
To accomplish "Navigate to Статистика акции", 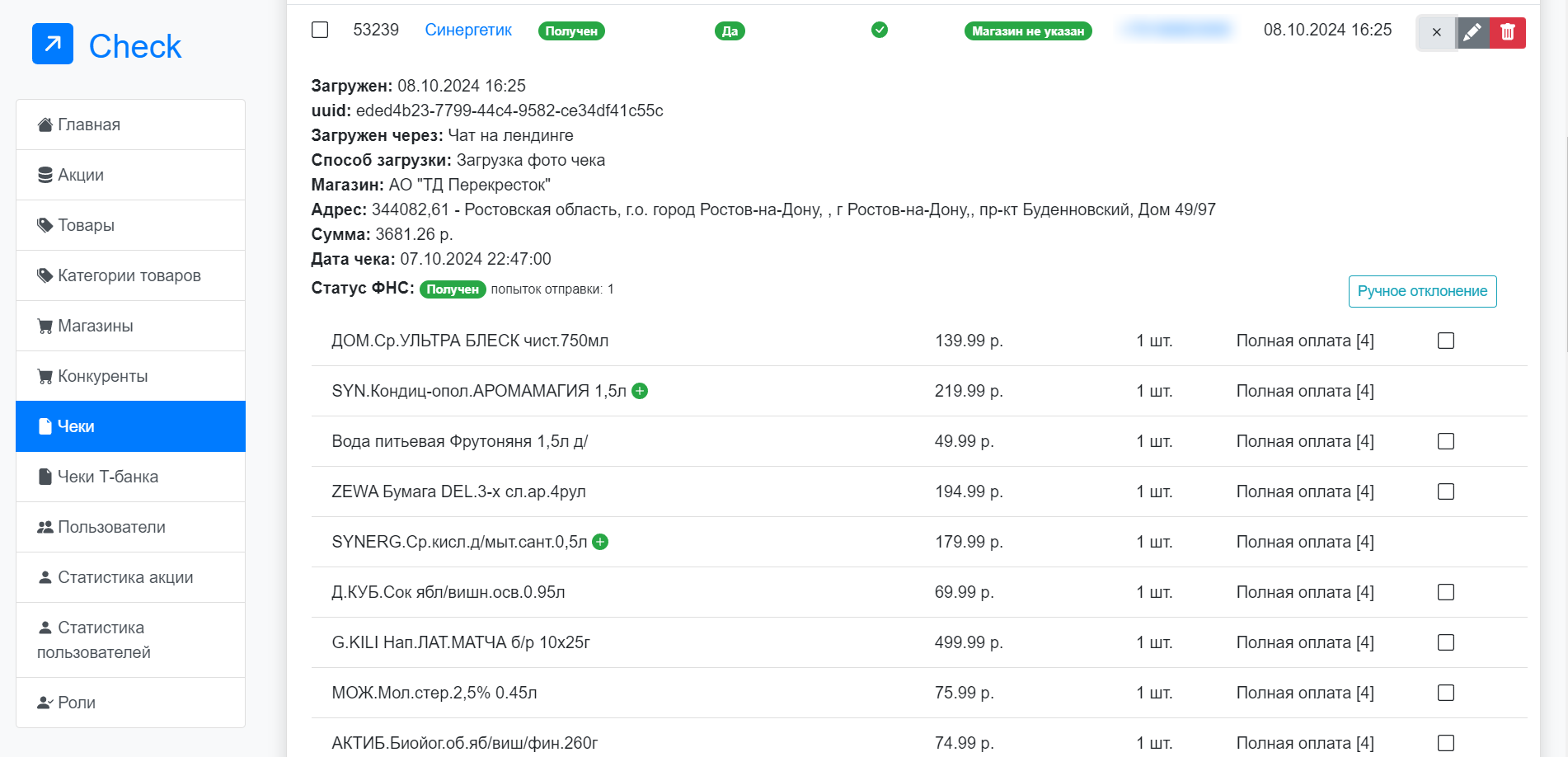I will 125,577.
